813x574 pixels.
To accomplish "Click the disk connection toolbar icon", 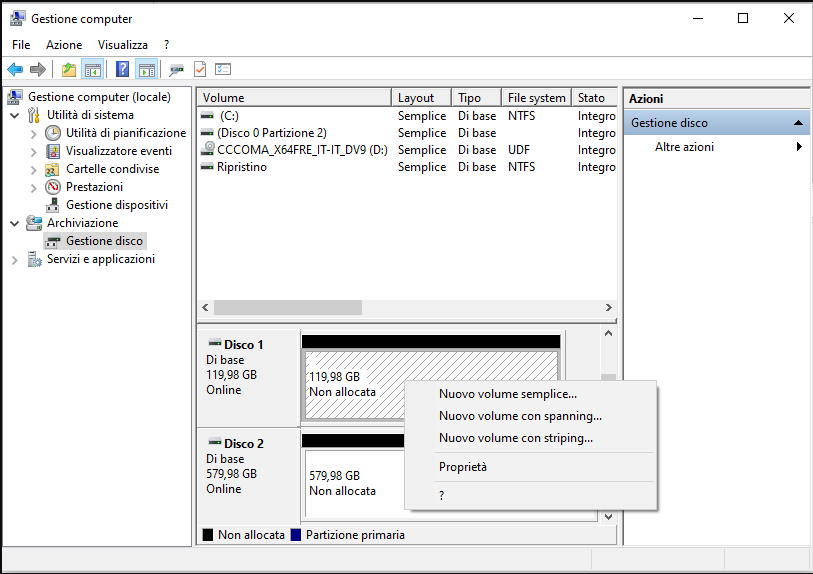I will pos(176,69).
